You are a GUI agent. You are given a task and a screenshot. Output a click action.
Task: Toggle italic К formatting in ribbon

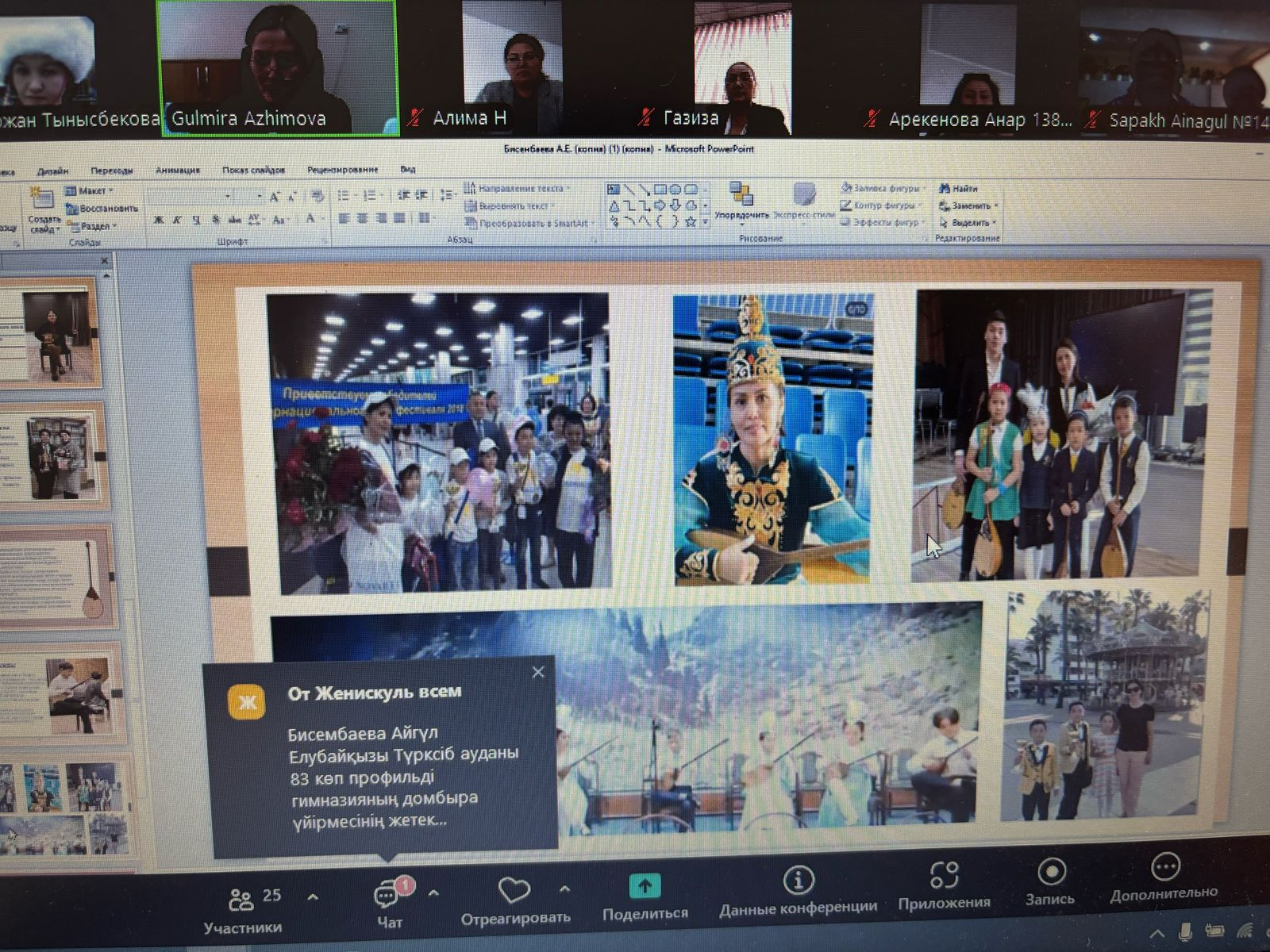(177, 220)
